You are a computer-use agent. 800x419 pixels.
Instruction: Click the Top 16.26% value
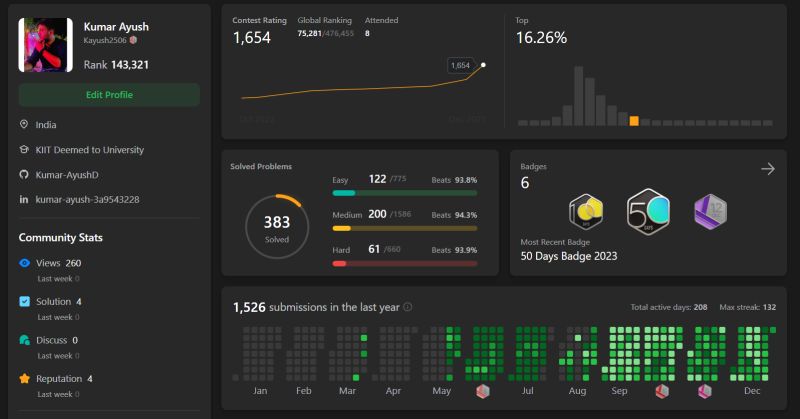tap(541, 38)
